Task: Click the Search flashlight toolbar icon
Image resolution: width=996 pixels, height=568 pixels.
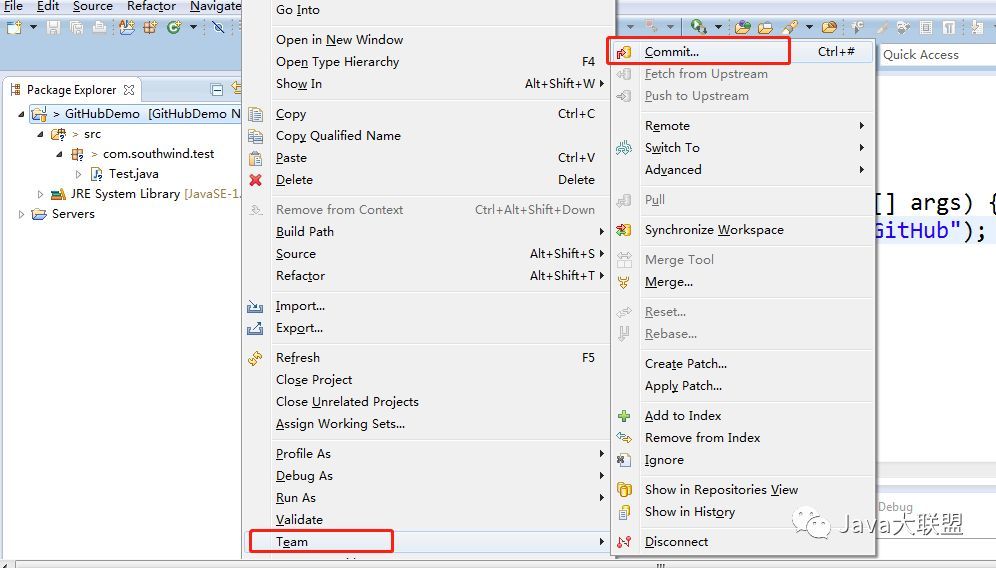Action: pos(790,27)
